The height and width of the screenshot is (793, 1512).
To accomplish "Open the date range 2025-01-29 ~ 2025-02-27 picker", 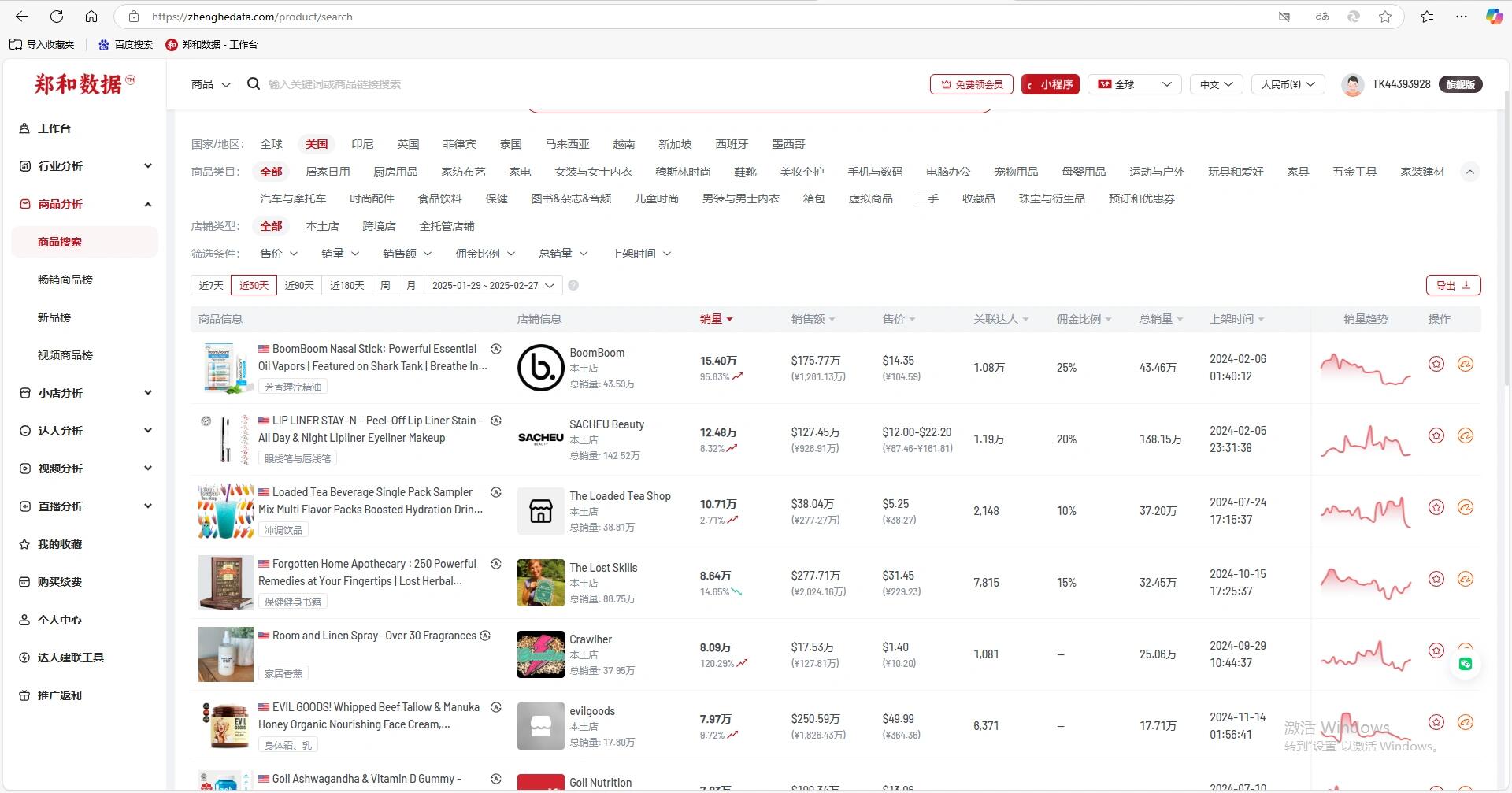I will (x=494, y=285).
